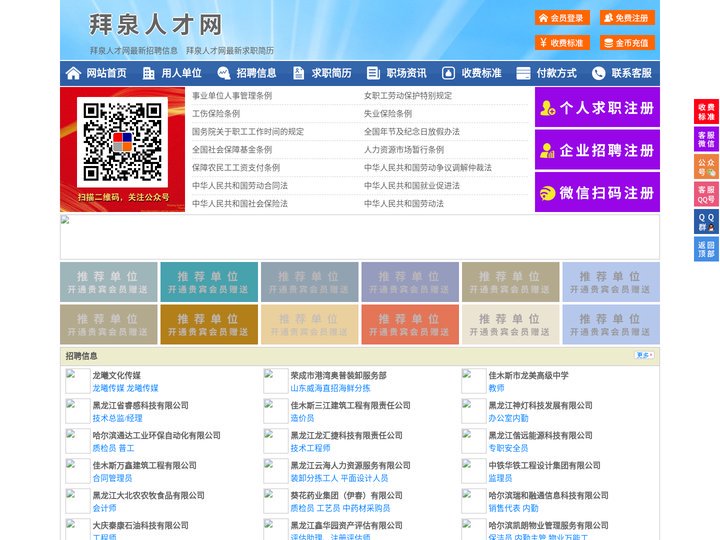Open company 黑龙江云海人力资源服务有限公司
720x540 pixels.
coord(350,465)
